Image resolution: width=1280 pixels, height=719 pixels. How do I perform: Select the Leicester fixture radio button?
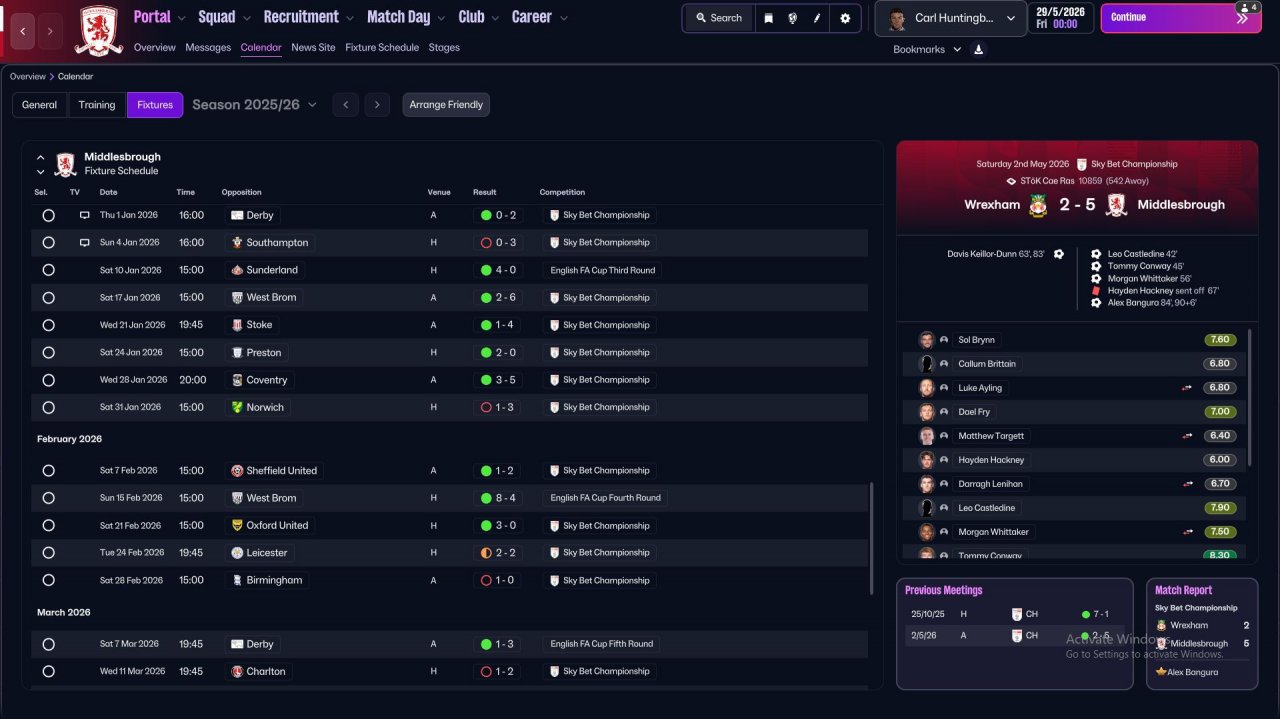click(x=48, y=552)
